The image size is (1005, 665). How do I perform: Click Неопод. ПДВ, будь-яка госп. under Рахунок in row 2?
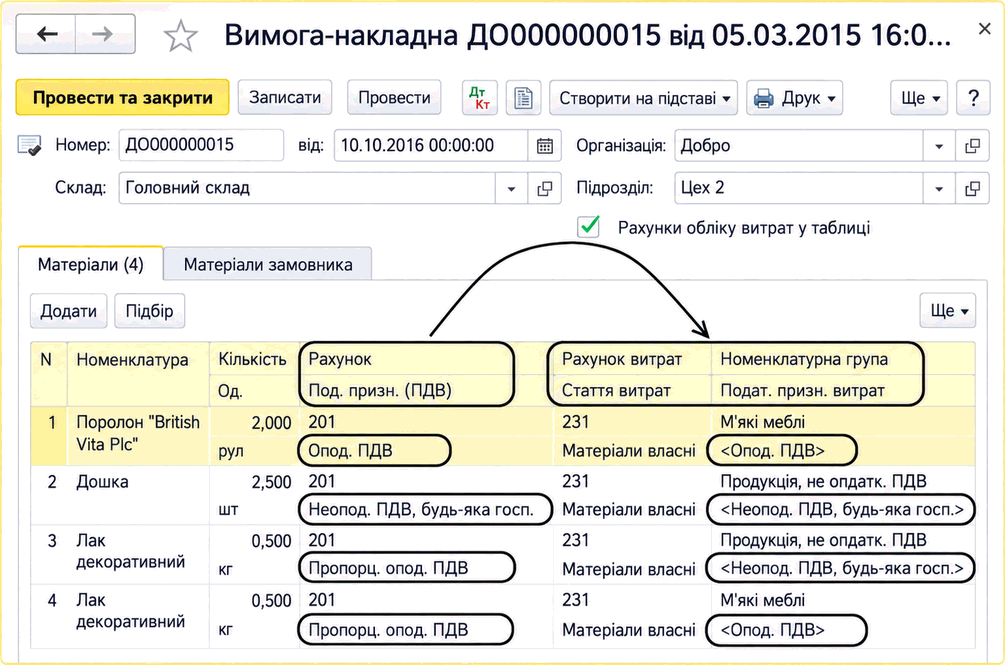pos(425,509)
